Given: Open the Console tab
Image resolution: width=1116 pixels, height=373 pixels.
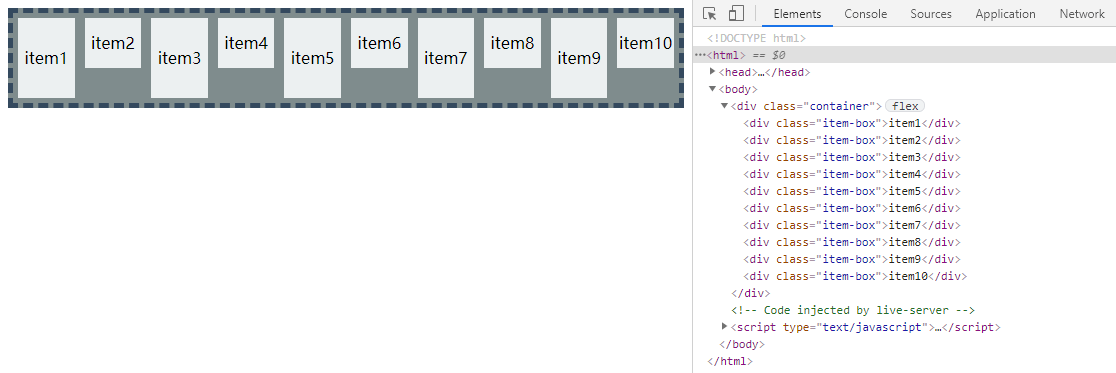Looking at the screenshot, I should 865,14.
